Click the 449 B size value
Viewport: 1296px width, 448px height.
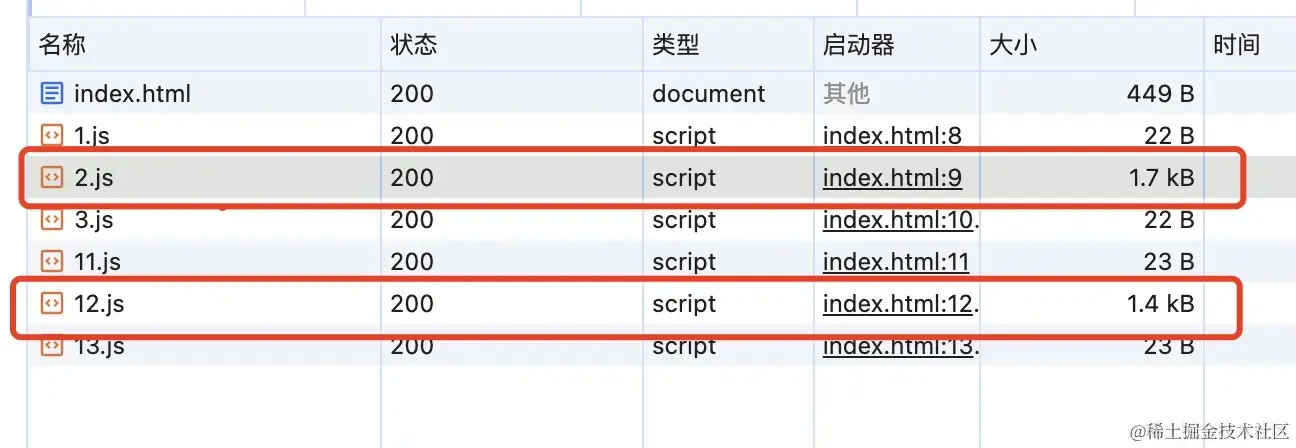click(x=1160, y=94)
